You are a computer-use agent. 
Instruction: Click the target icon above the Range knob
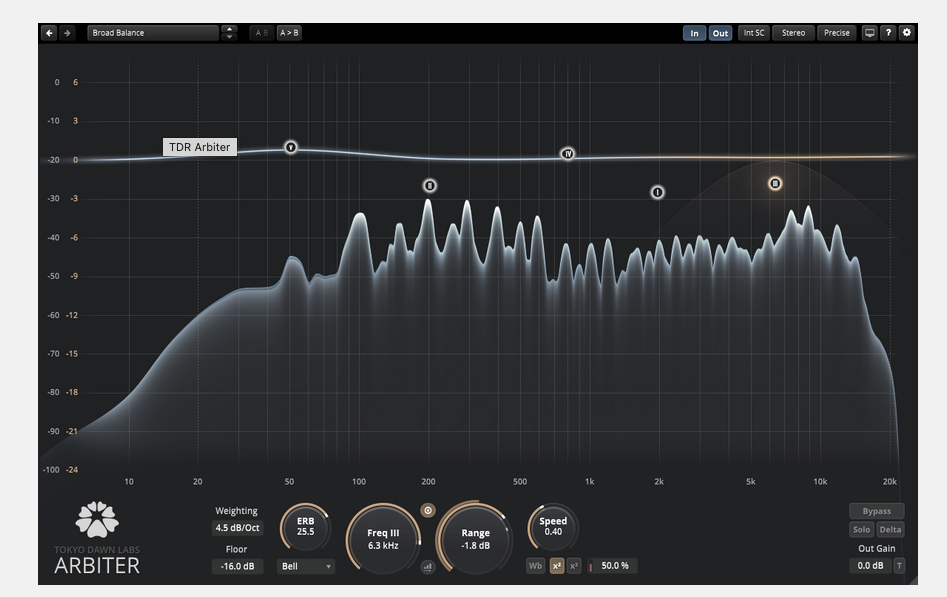pyautogui.click(x=428, y=510)
